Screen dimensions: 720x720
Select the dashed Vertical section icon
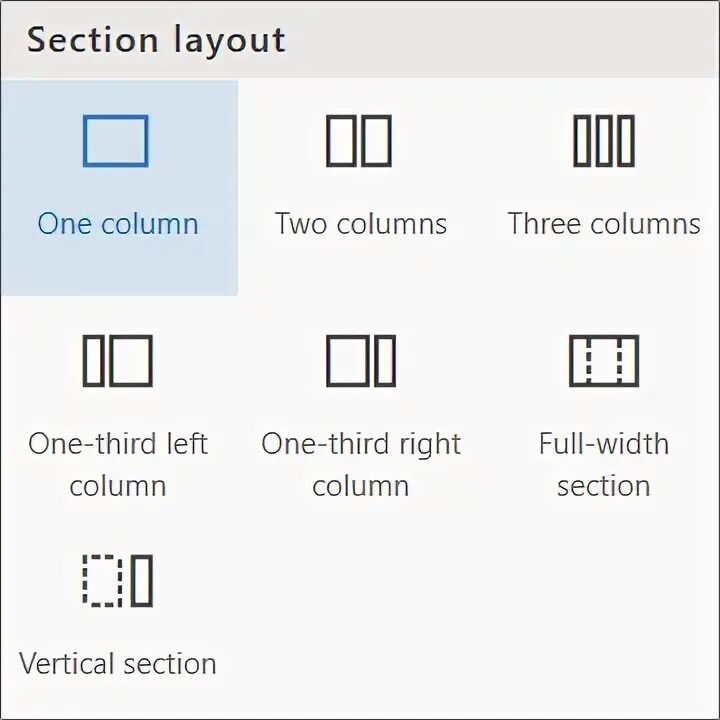tap(117, 581)
